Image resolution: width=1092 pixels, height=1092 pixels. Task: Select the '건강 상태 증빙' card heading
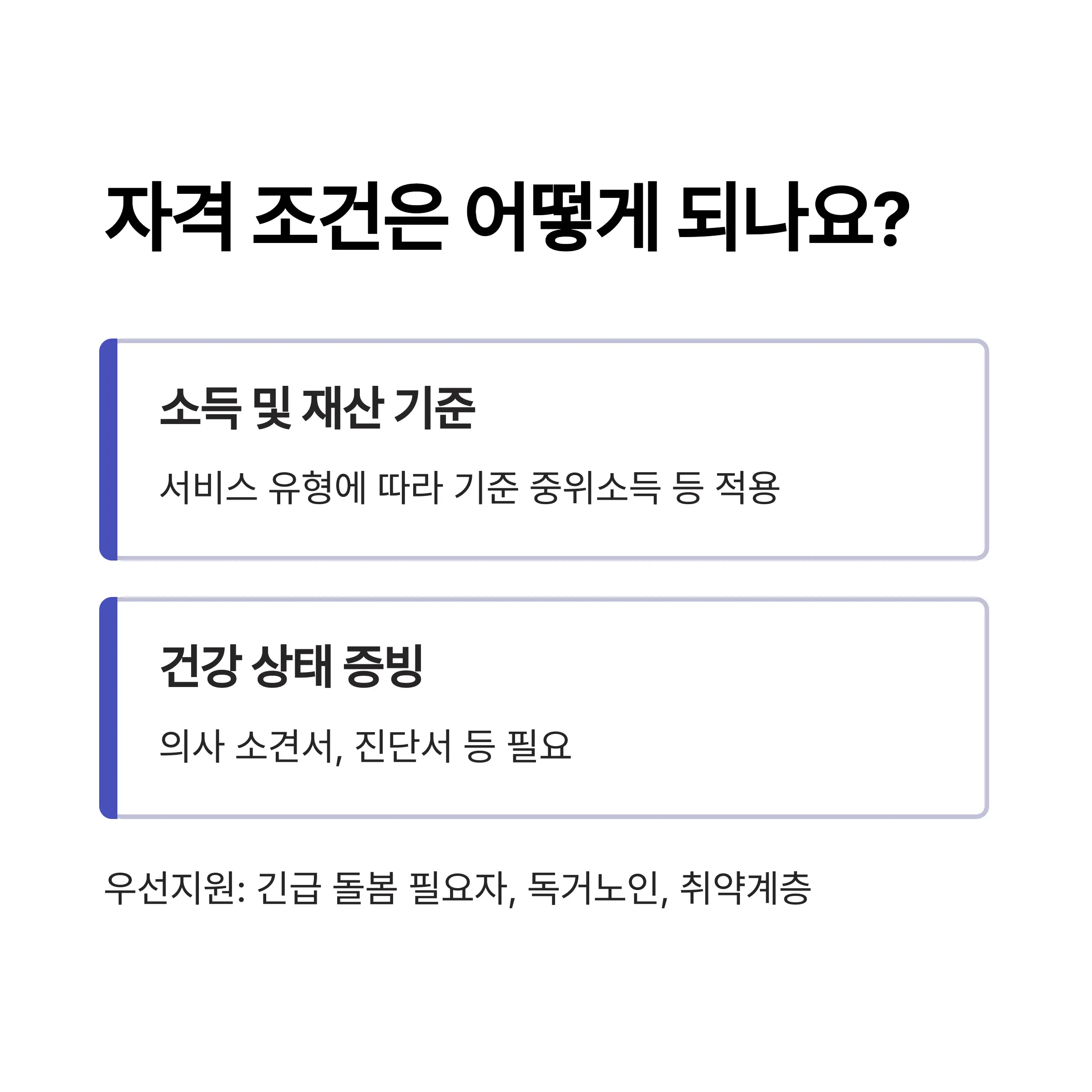click(x=292, y=666)
